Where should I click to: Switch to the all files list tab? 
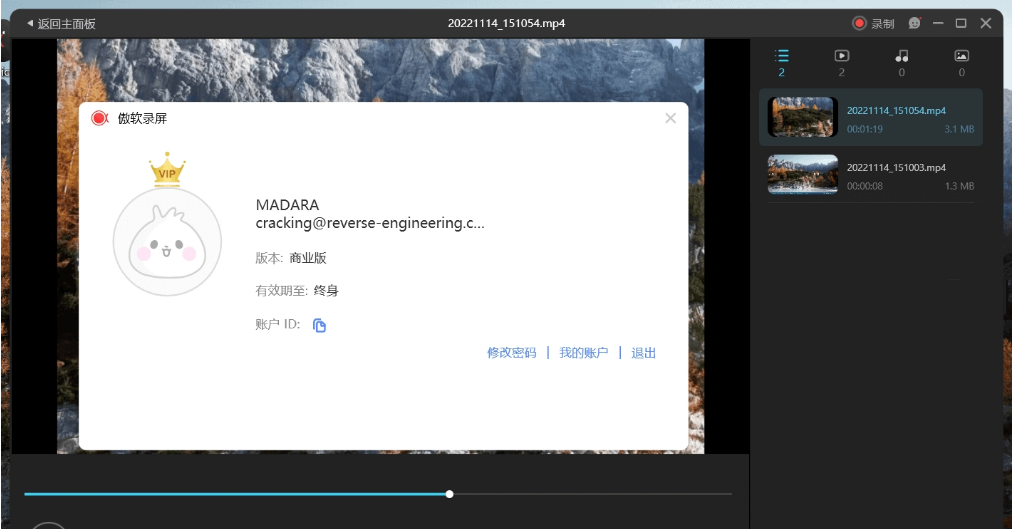pos(782,63)
